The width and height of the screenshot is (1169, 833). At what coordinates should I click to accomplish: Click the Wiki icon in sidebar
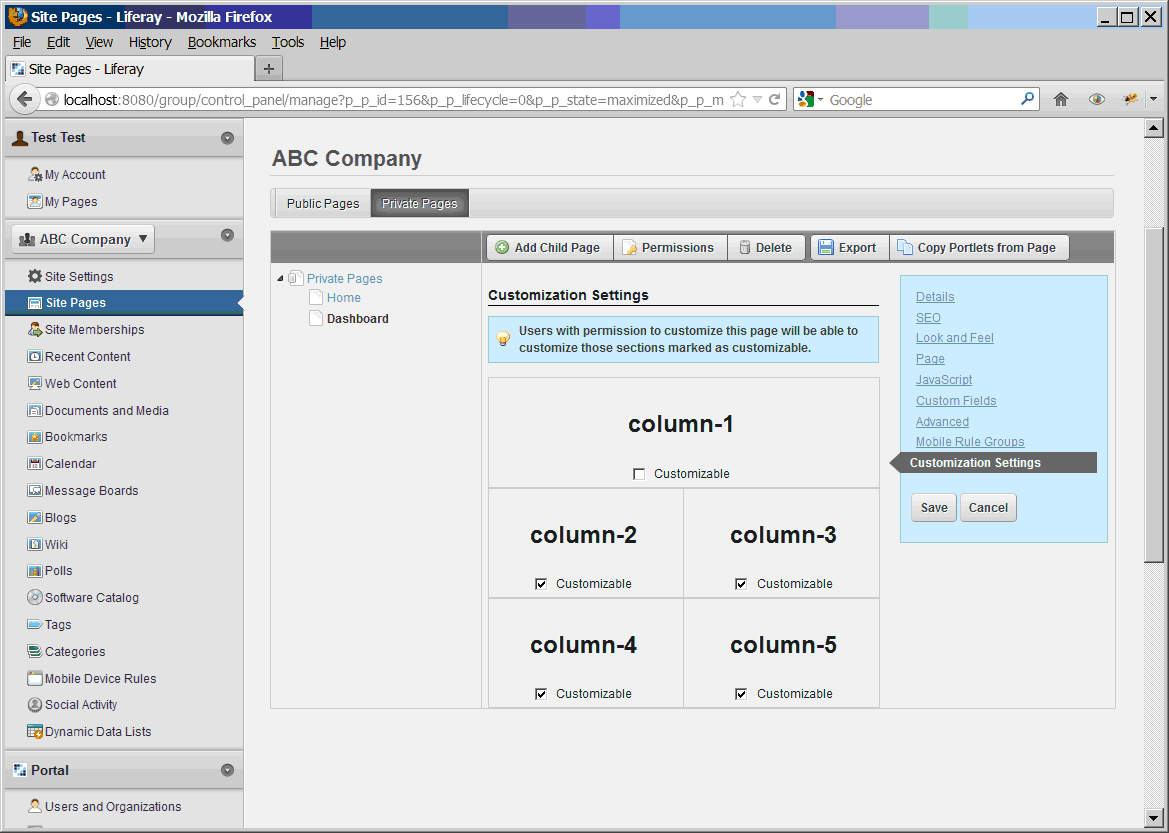click(x=35, y=545)
